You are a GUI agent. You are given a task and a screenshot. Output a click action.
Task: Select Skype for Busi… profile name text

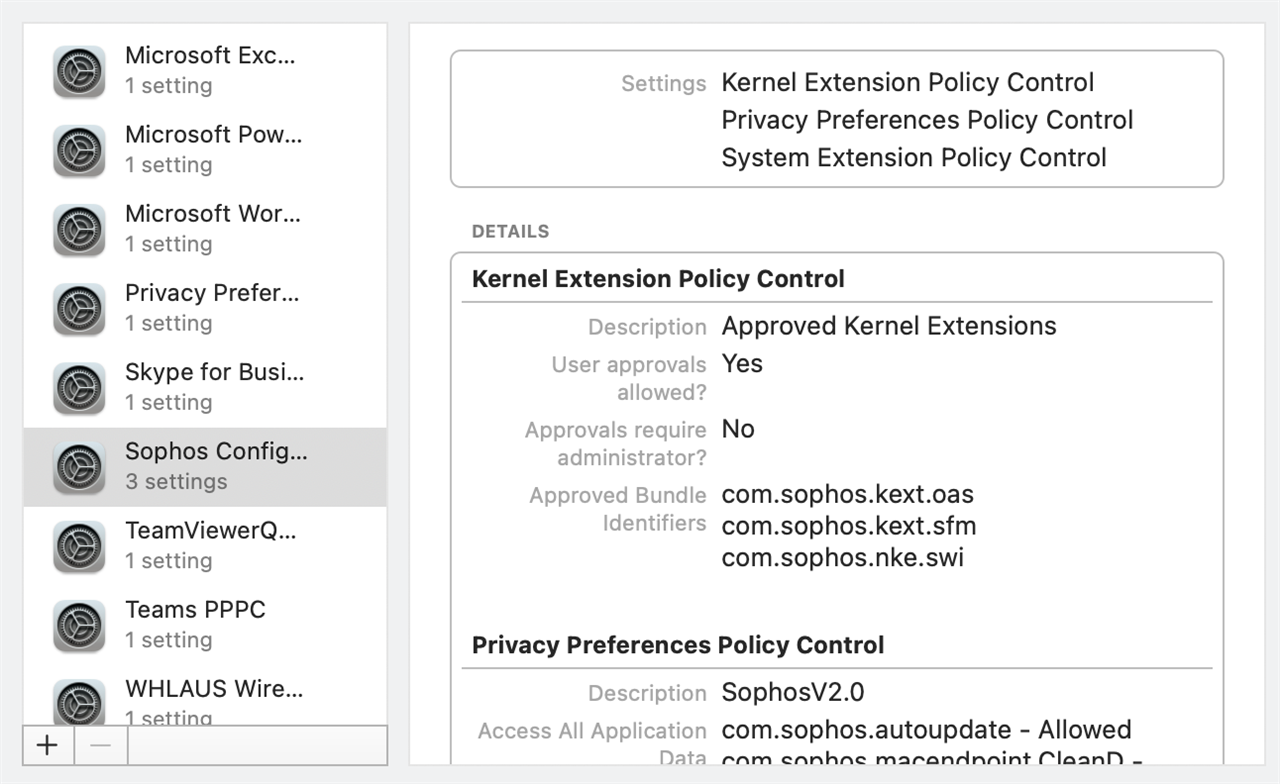(x=215, y=372)
